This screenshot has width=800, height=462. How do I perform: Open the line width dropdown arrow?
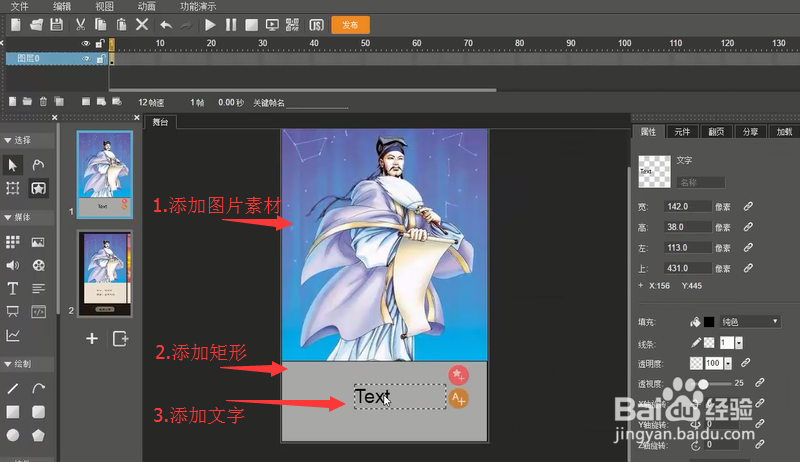pyautogui.click(x=739, y=343)
